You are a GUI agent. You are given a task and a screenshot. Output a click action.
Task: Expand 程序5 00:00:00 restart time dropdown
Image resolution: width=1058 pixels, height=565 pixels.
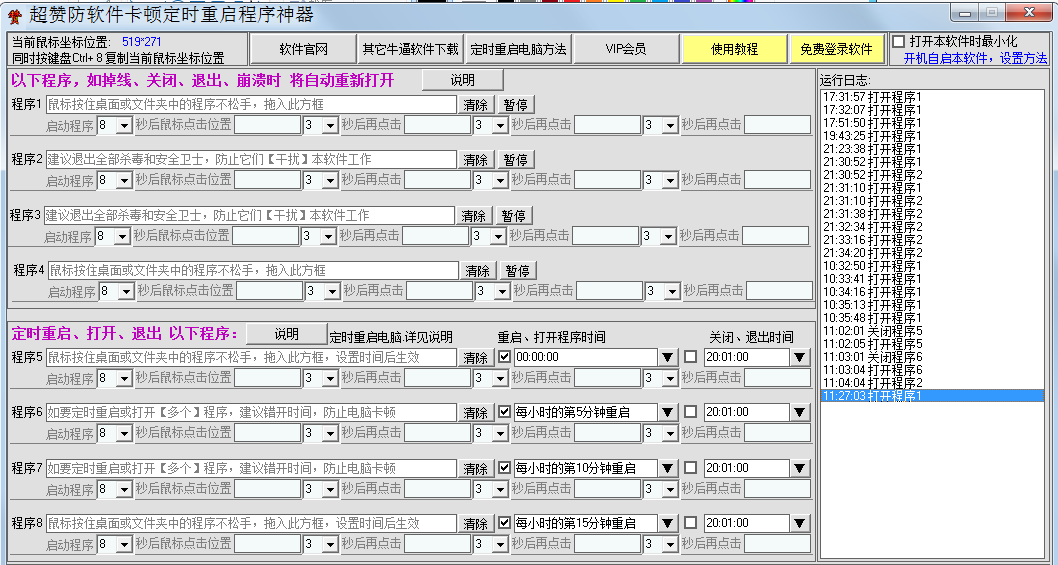[x=667, y=357]
